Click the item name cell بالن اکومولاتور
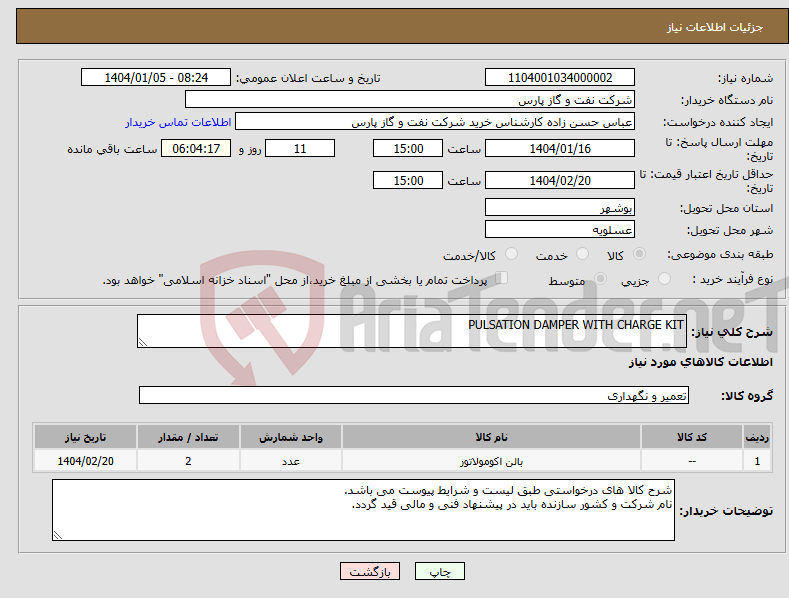The image size is (789, 598). pyautogui.click(x=491, y=461)
